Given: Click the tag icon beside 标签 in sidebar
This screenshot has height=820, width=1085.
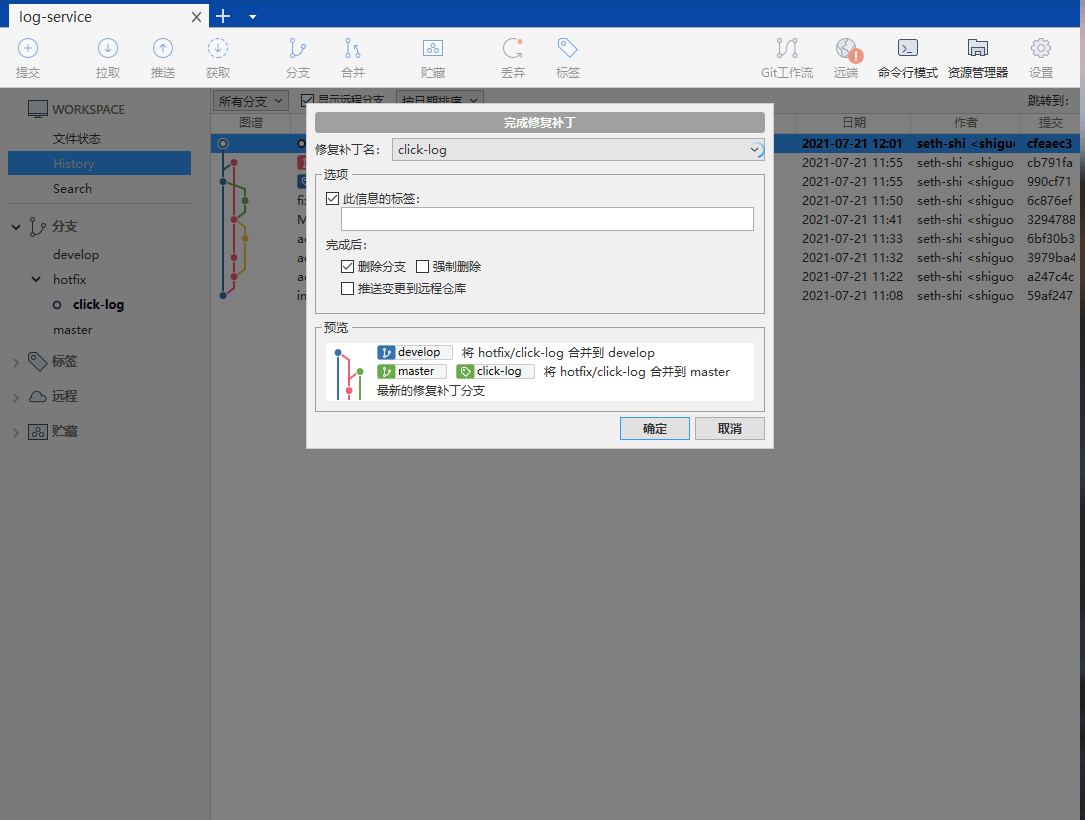Looking at the screenshot, I should [x=37, y=361].
